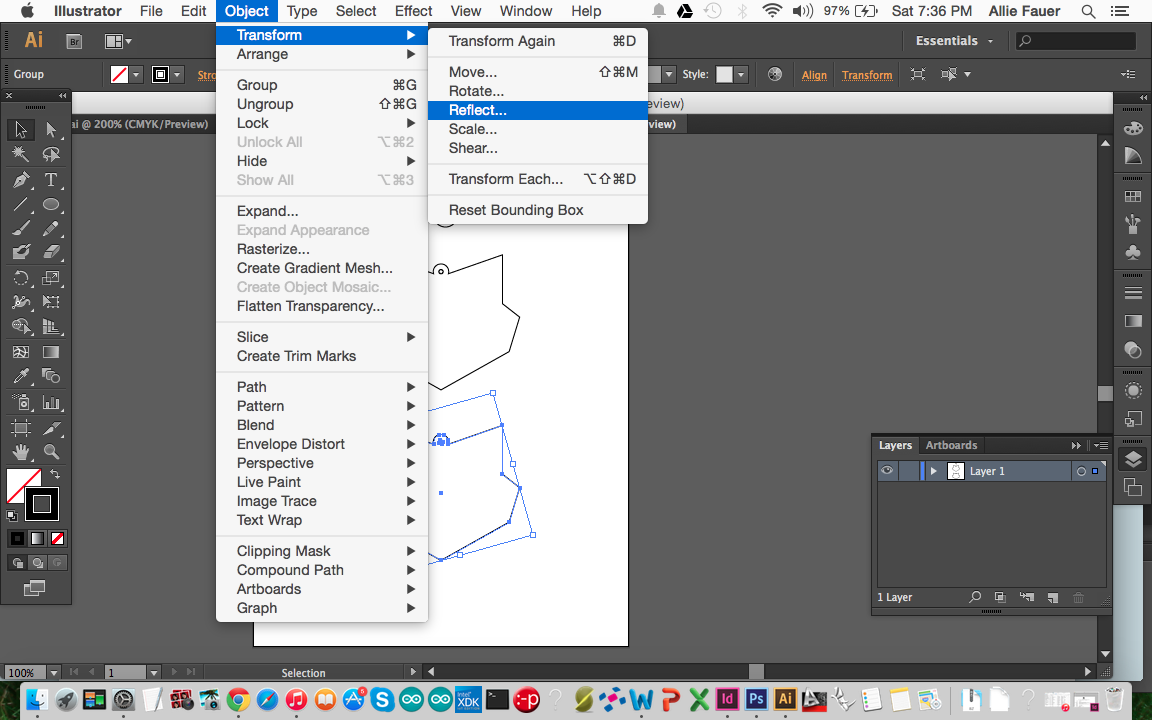Image resolution: width=1152 pixels, height=720 pixels.
Task: Select the Paintbrush tool
Action: pos(22,225)
